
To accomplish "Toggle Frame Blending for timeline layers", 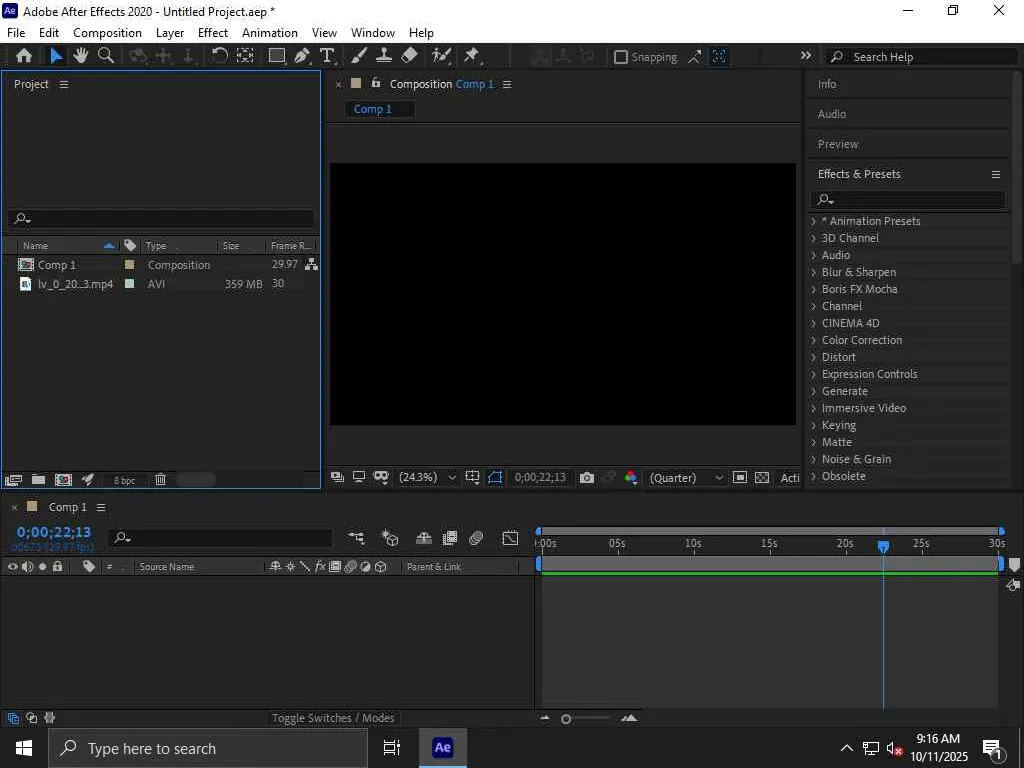I will click(450, 537).
